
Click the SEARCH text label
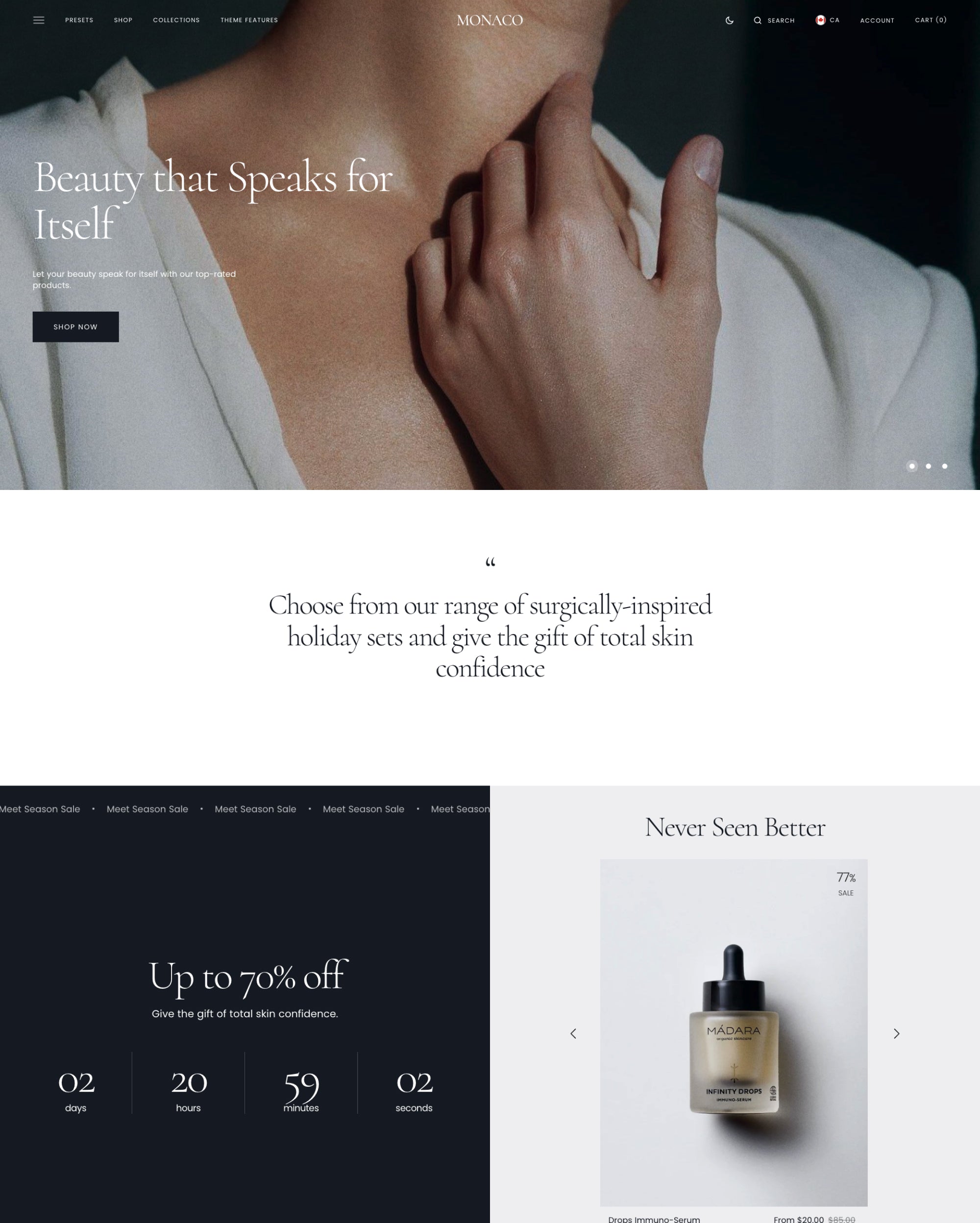(782, 20)
